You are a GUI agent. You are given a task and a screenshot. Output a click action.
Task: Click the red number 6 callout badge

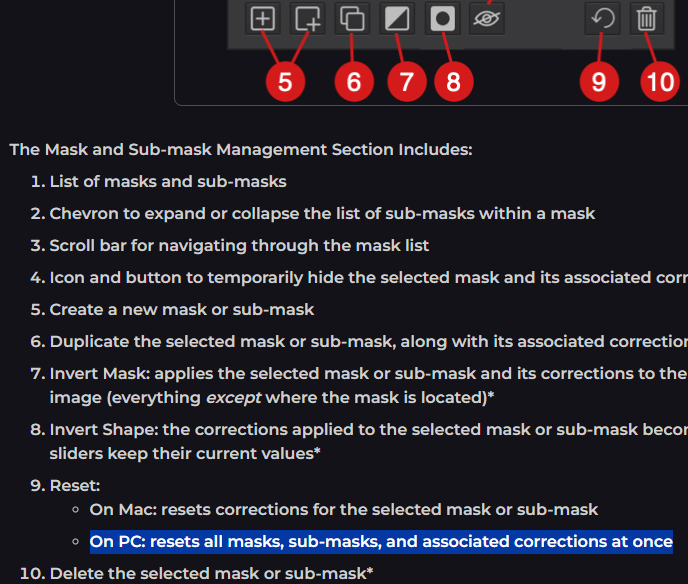(353, 80)
